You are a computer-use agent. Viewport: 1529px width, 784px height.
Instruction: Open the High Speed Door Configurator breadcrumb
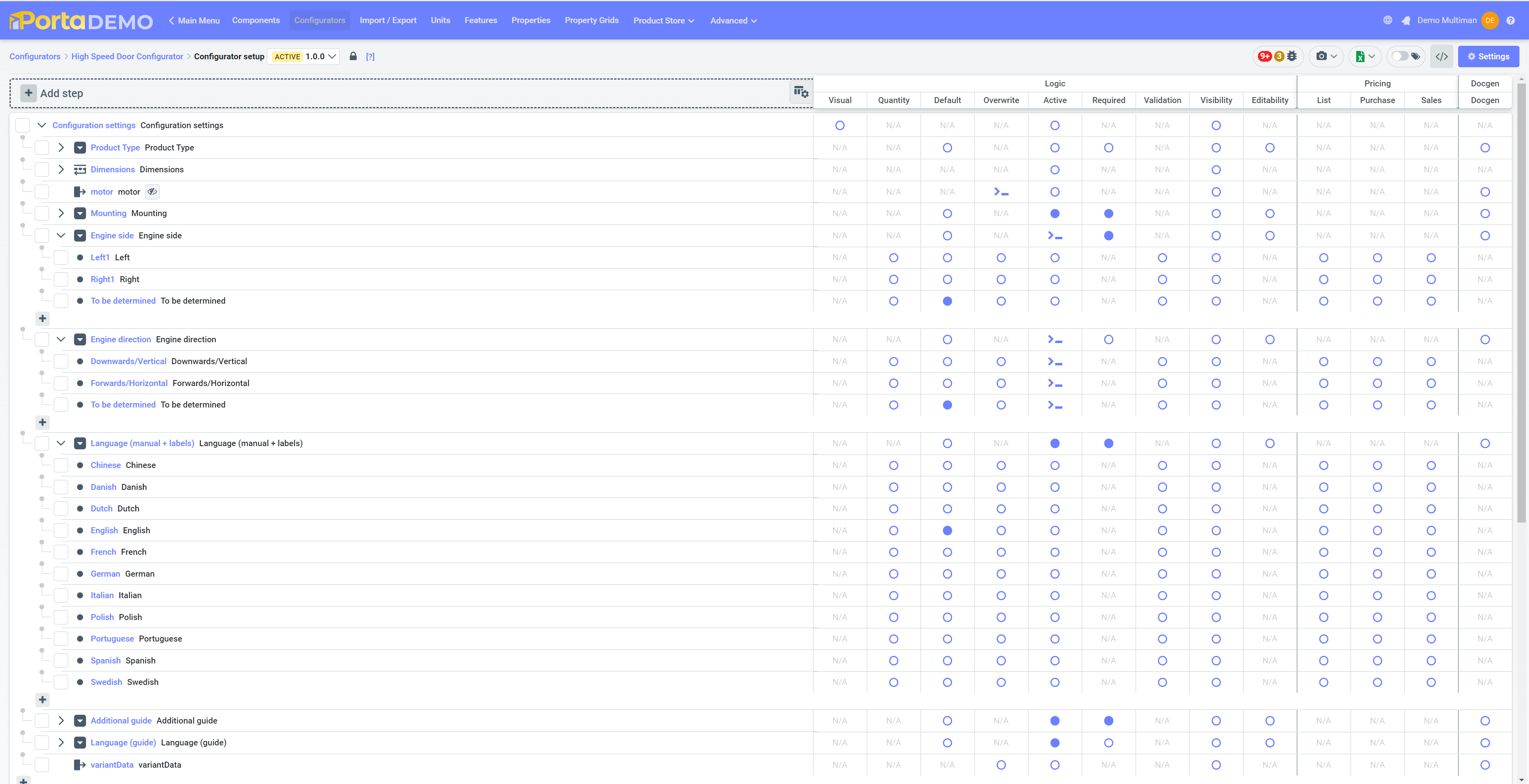pyautogui.click(x=127, y=57)
